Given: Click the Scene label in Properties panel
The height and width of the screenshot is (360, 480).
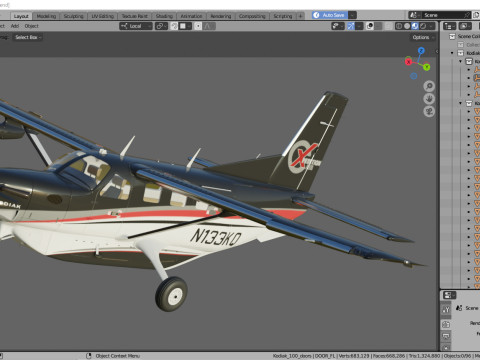Looking at the screenshot, I should pos(472,308).
